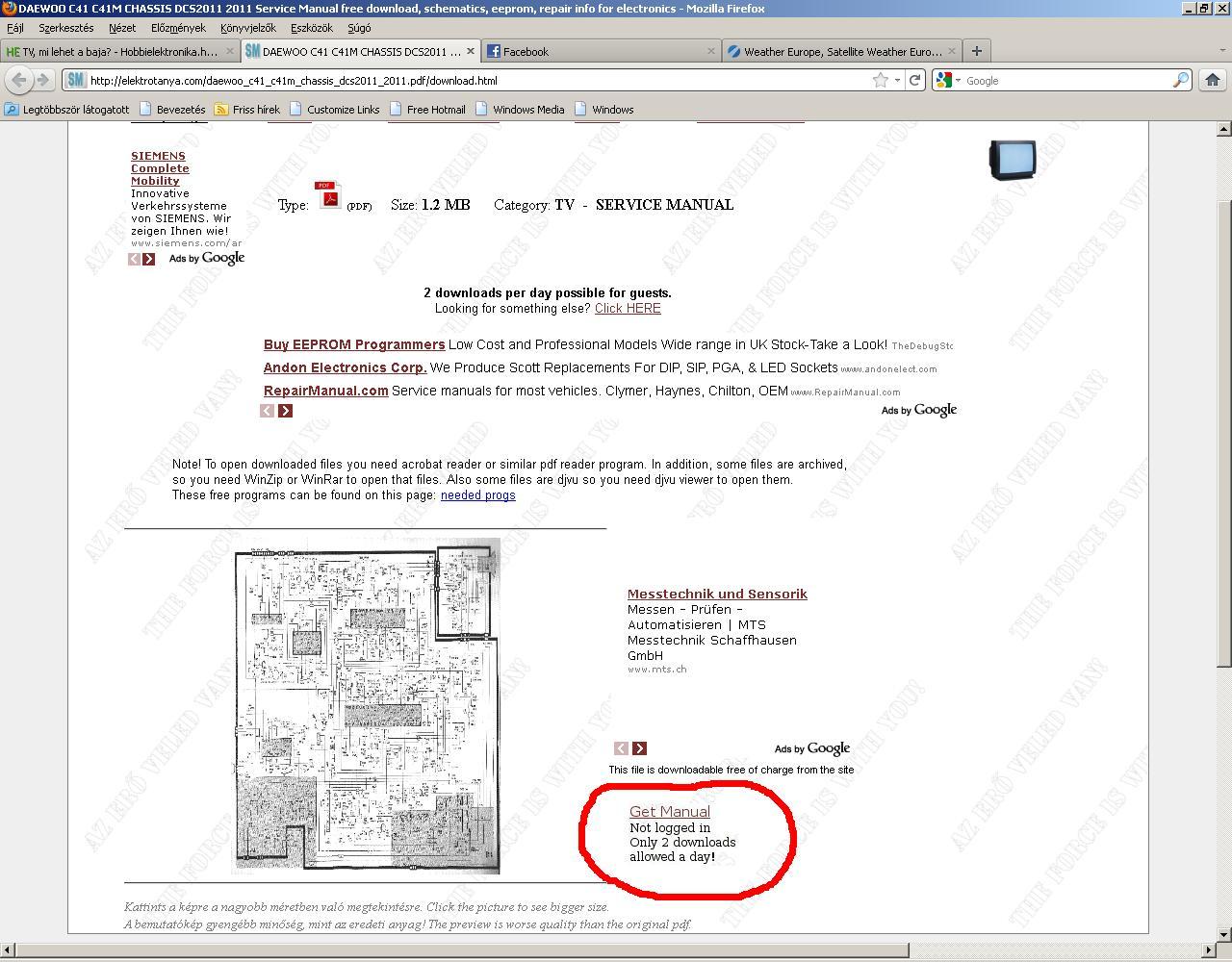Show previous ad in Messtechnik ad block
This screenshot has width=1232, height=962.
tap(622, 748)
